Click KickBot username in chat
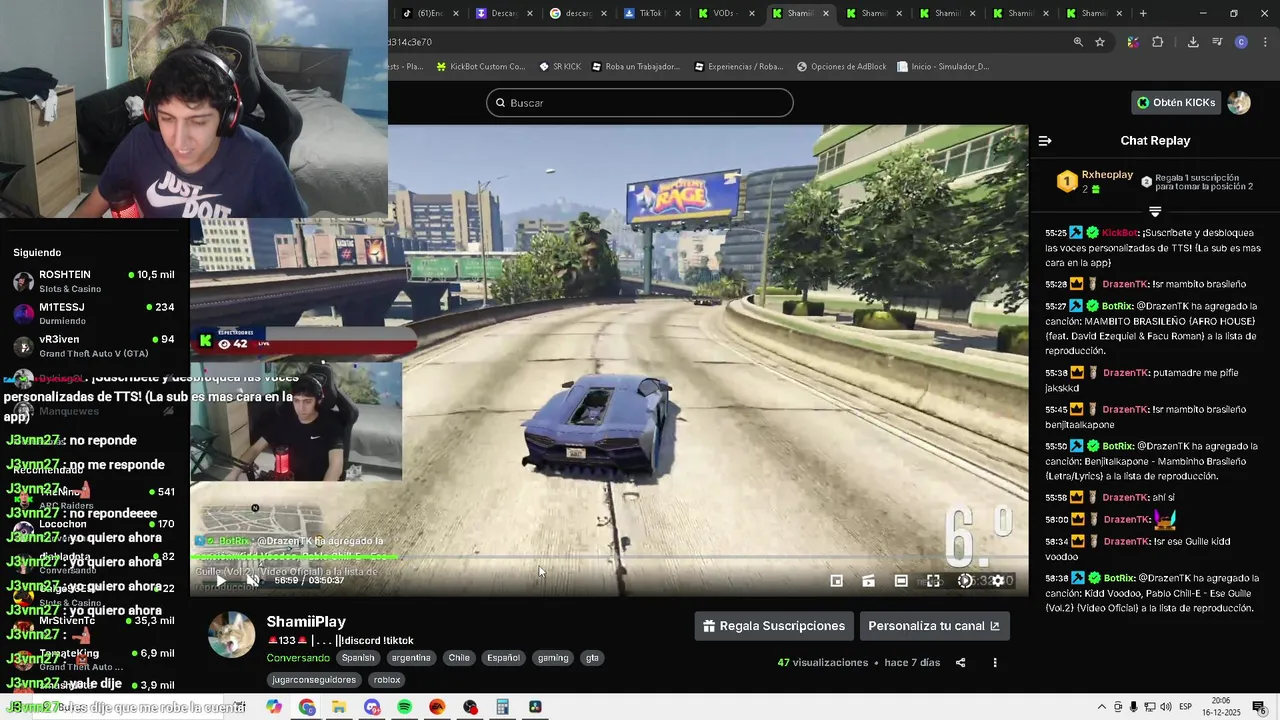The height and width of the screenshot is (720, 1280). tap(1119, 233)
